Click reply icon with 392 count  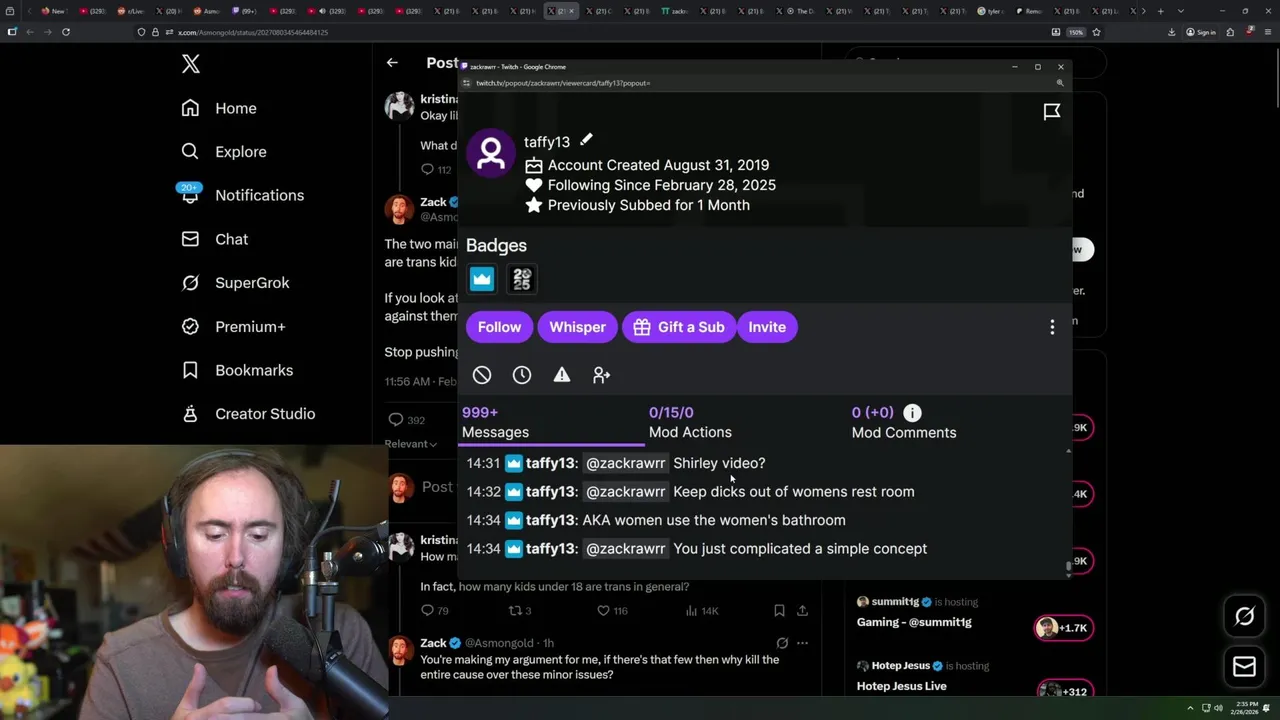point(396,420)
